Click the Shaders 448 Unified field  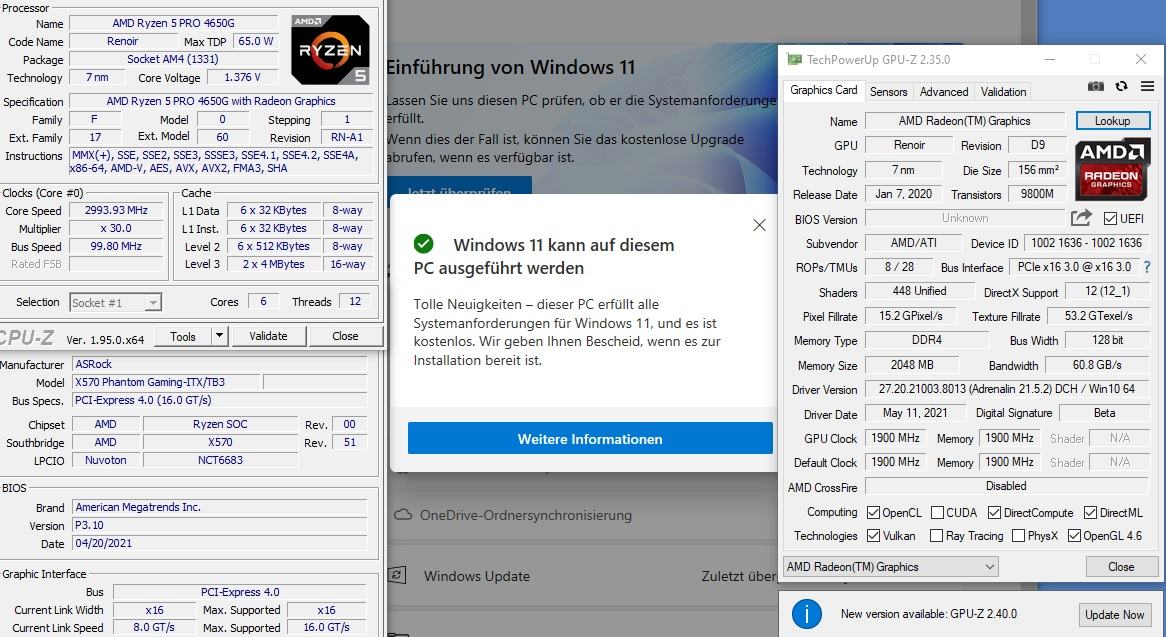click(919, 291)
